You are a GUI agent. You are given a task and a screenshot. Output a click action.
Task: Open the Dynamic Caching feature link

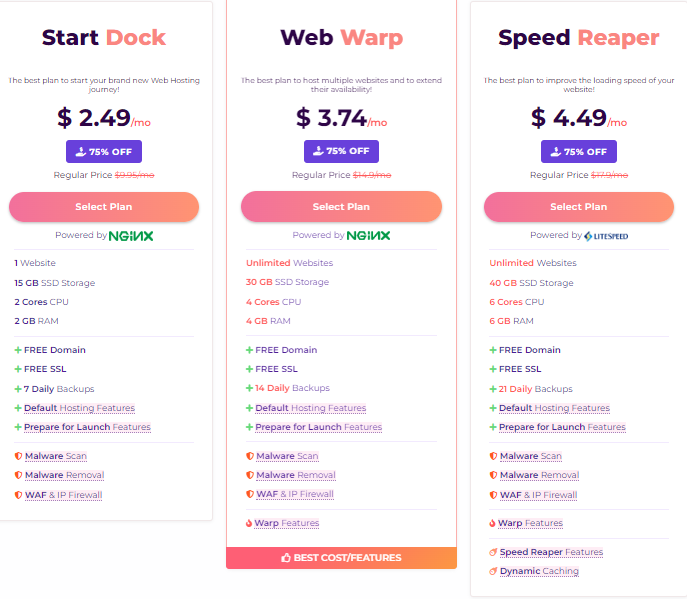click(539, 571)
